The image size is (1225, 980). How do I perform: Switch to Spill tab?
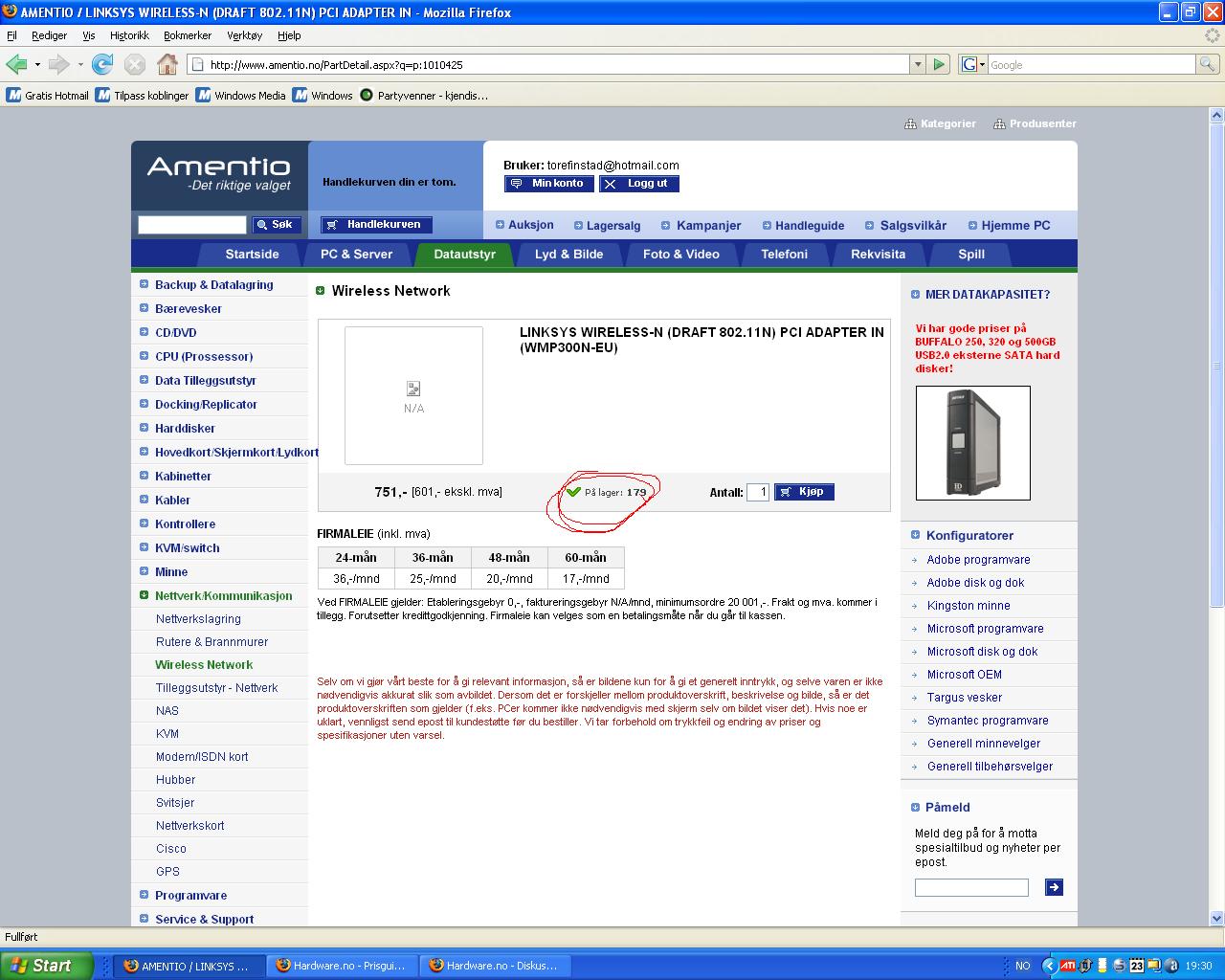(971, 254)
